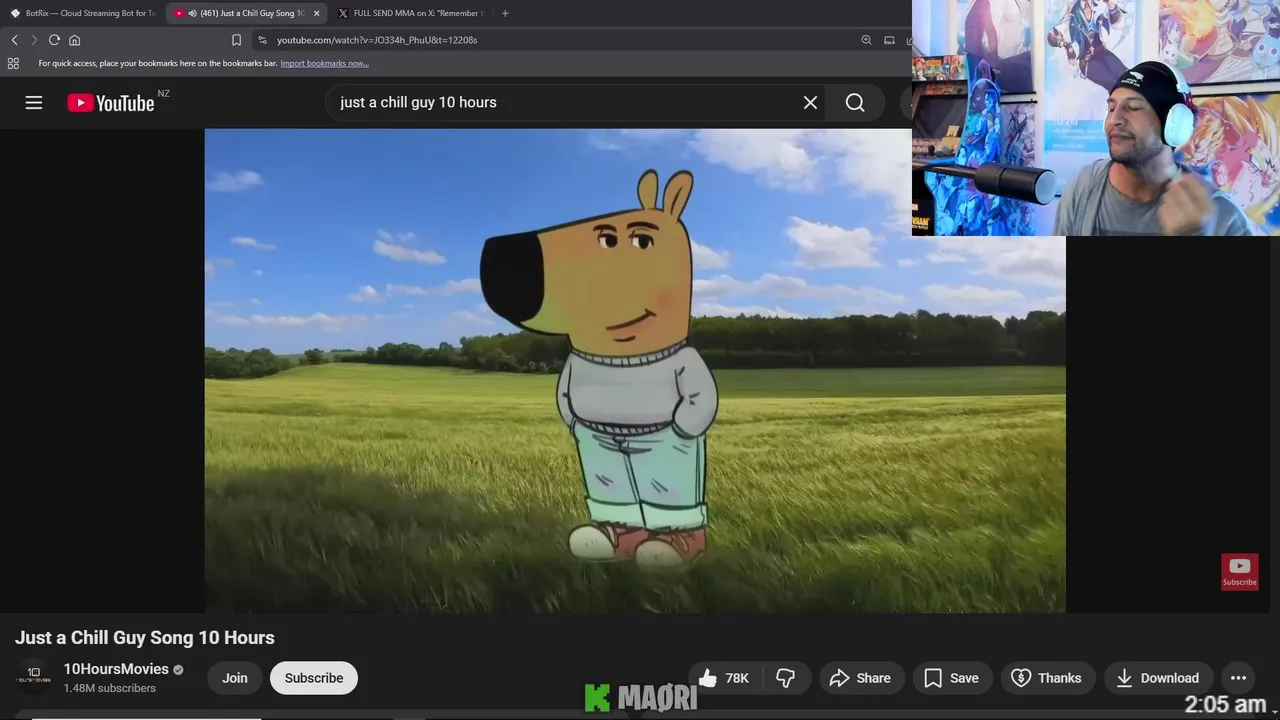Click the video title Just a Chill Guy Song 10 Hours
1280x720 pixels.
(x=145, y=638)
